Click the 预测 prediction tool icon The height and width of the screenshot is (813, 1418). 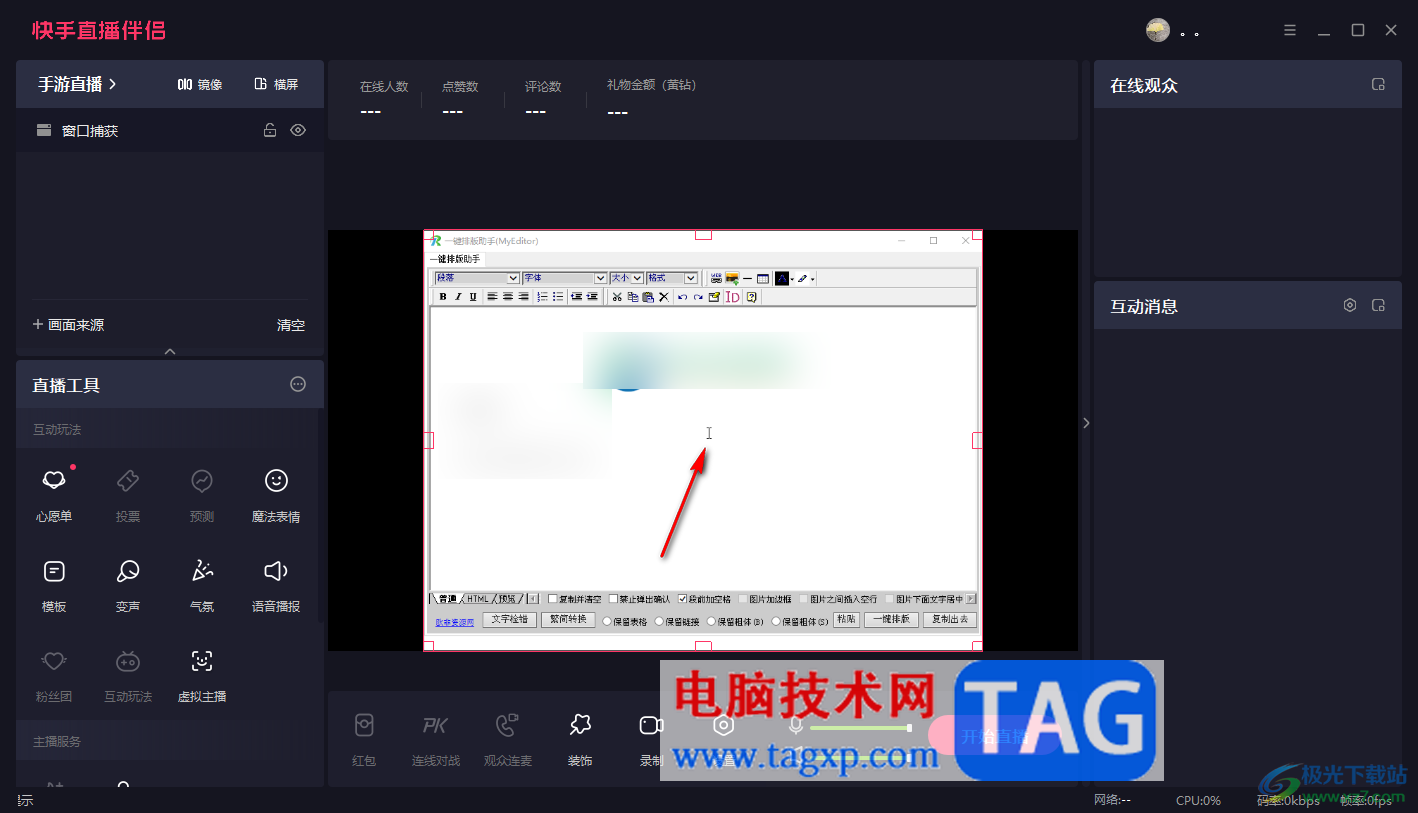(x=202, y=481)
